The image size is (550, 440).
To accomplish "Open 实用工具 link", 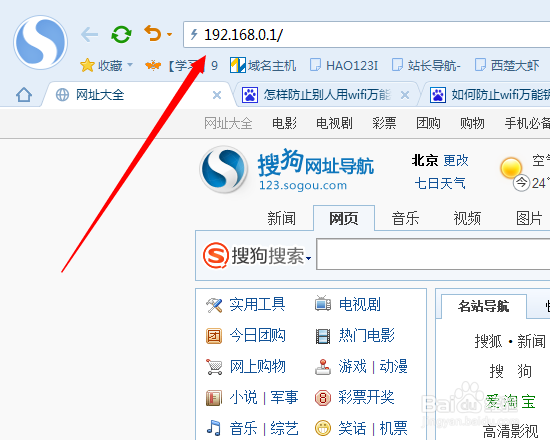I will (x=257, y=304).
